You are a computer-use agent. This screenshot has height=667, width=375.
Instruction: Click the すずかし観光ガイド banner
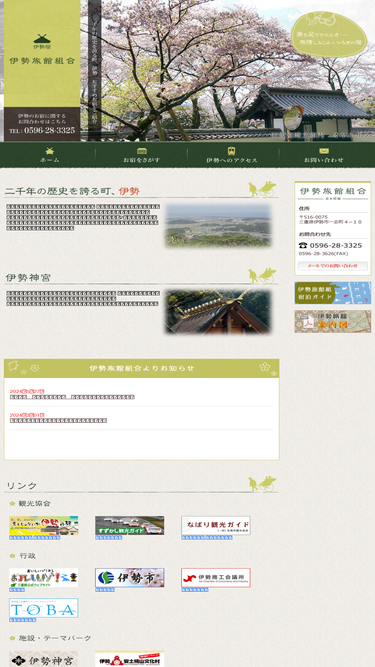pyautogui.click(x=130, y=525)
